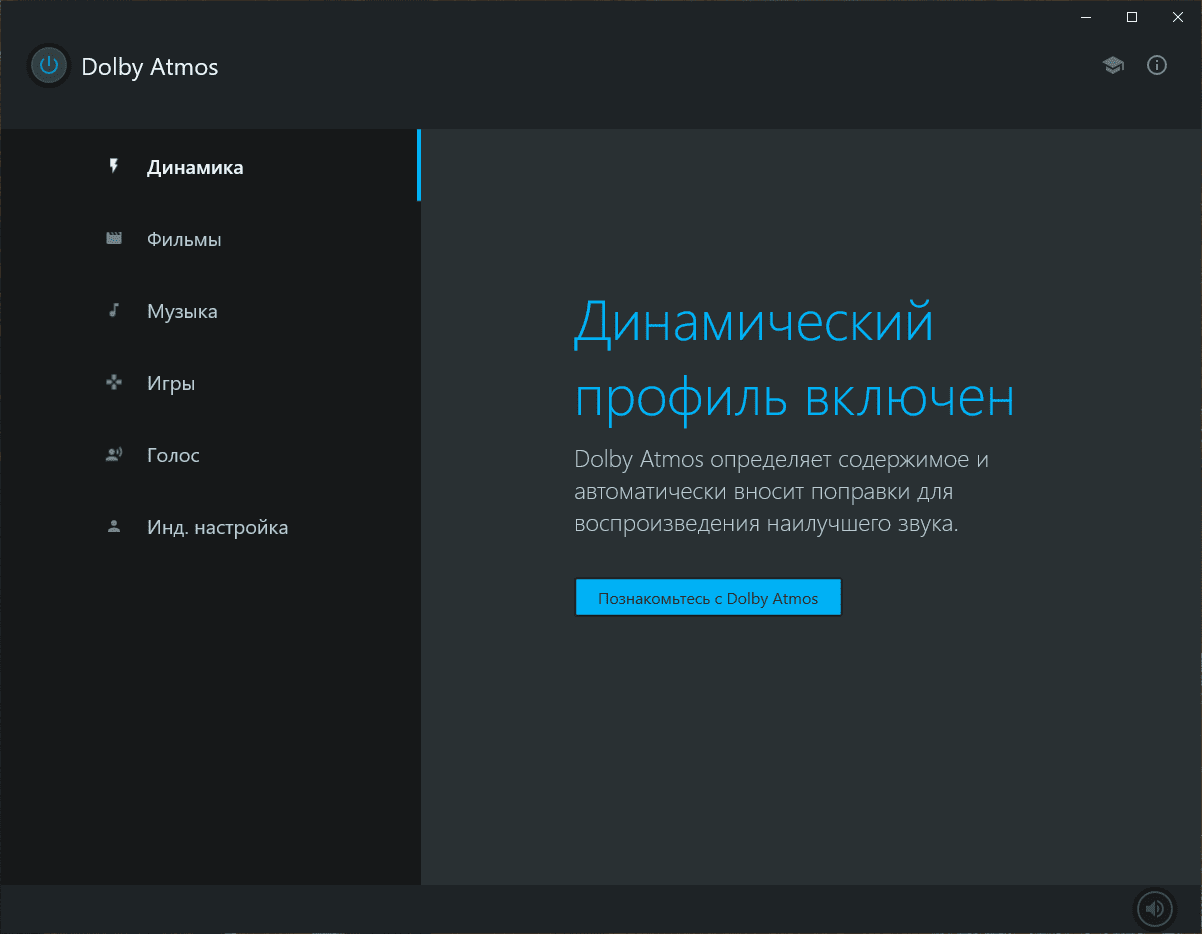
Task: Switch to the Музыка profile
Action: pos(210,311)
